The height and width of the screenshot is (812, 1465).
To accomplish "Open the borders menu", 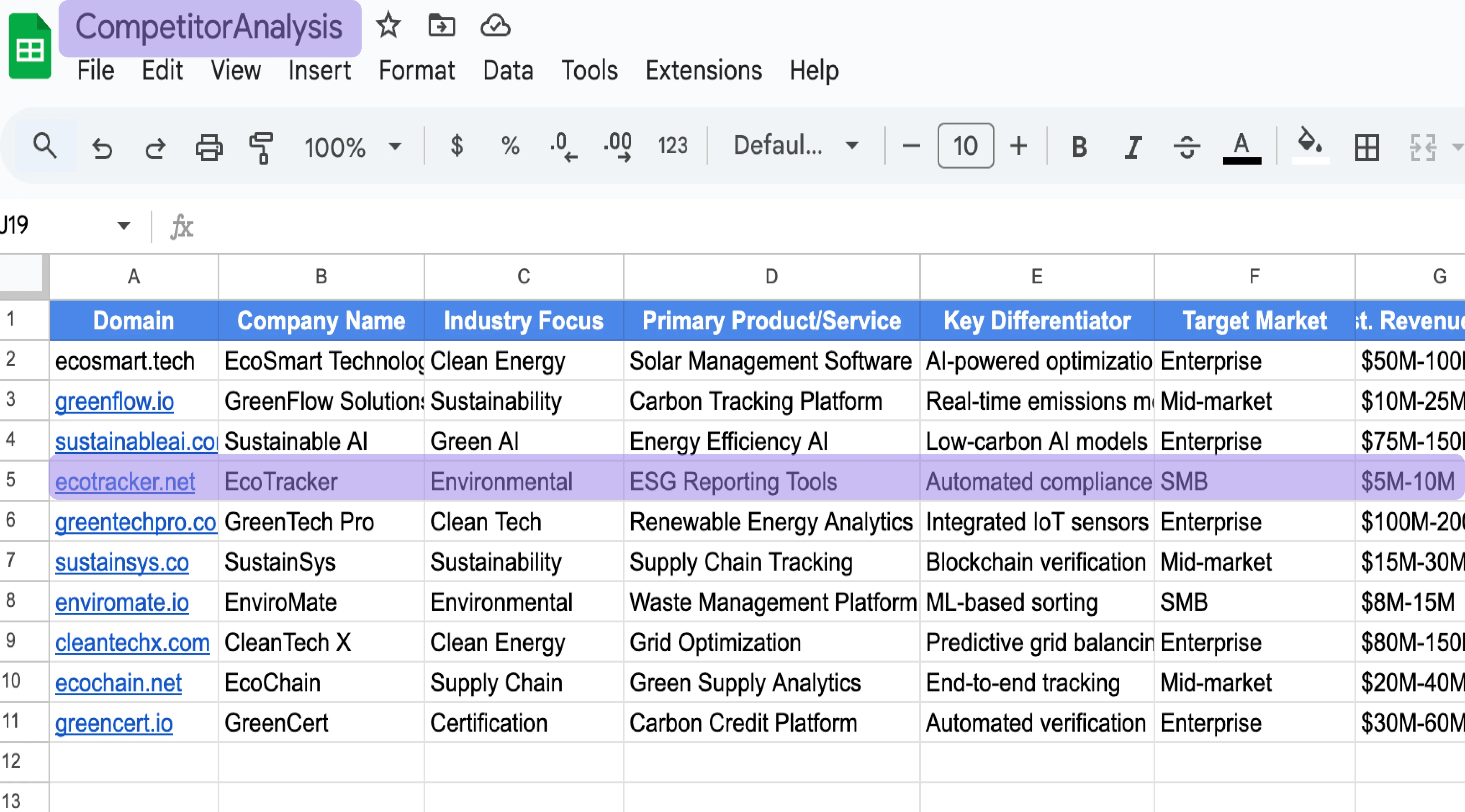I will click(x=1367, y=147).
